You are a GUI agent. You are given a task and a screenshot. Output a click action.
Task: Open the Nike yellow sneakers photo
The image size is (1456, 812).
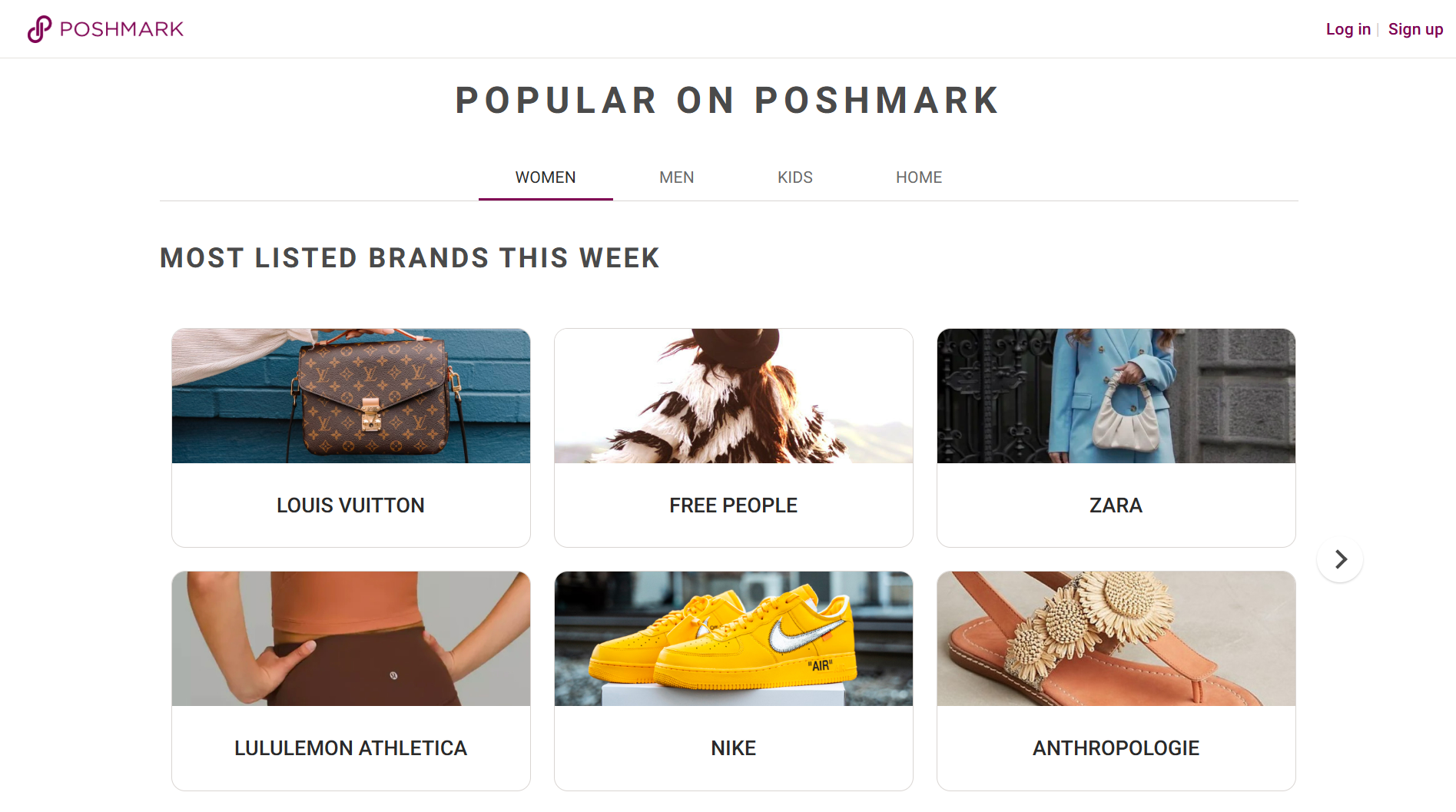733,638
